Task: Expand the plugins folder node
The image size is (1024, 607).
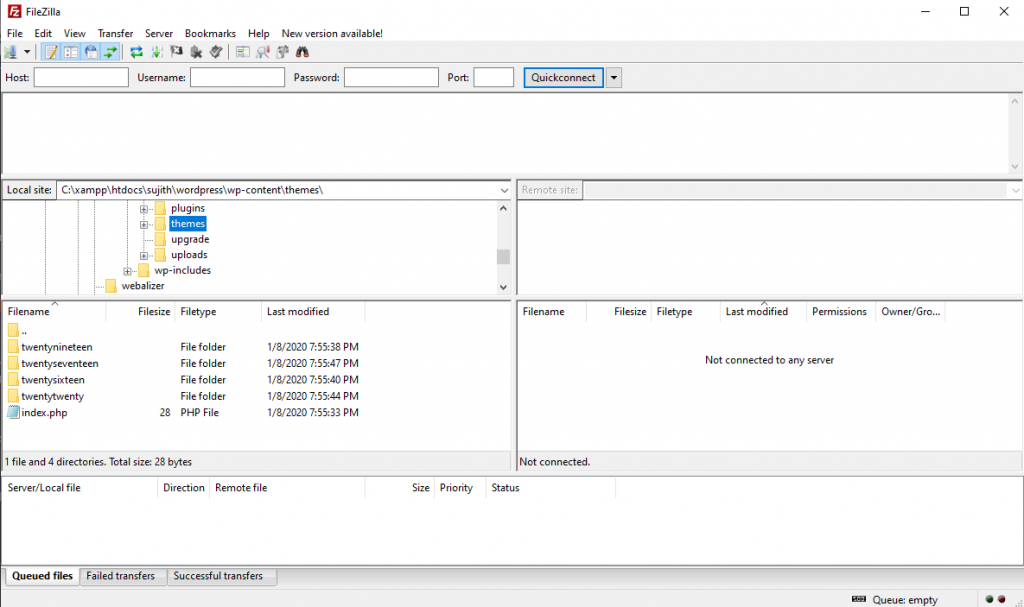Action: 144,209
